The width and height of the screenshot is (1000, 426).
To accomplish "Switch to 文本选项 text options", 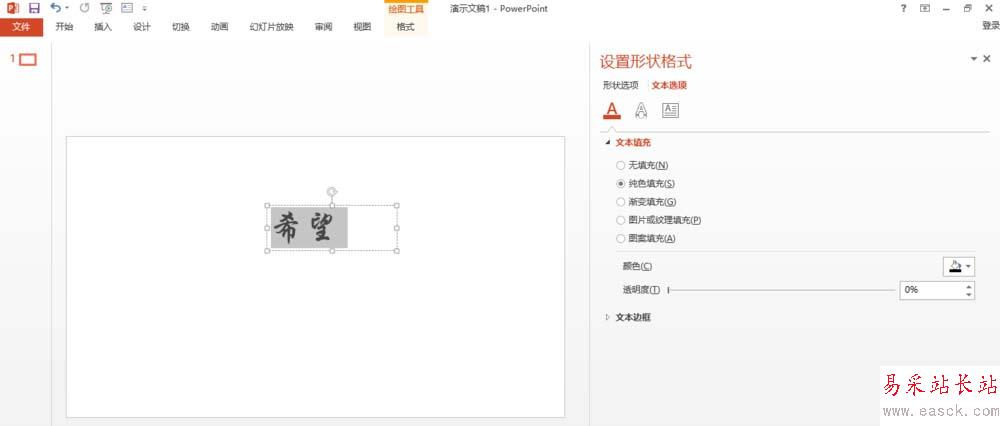I will (x=669, y=85).
